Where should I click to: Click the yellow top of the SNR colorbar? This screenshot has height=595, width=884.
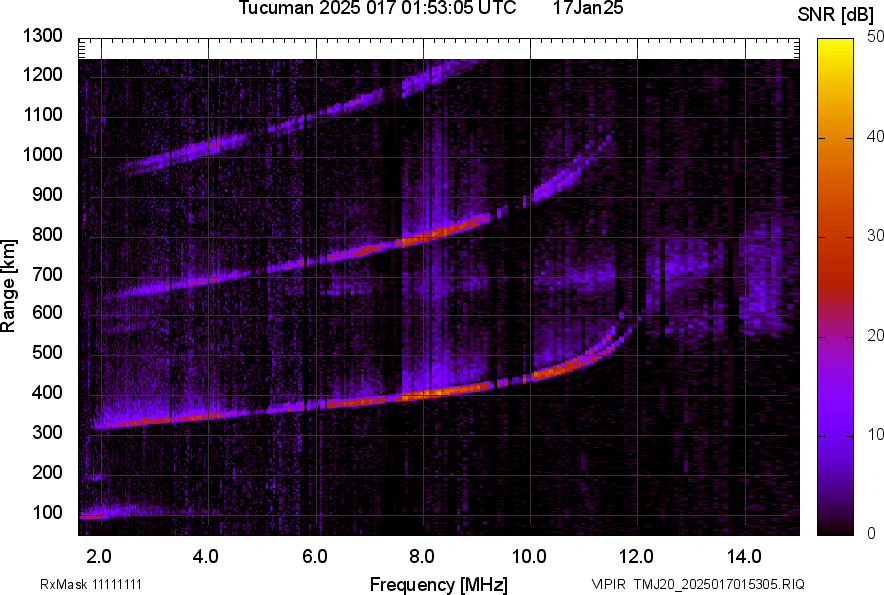point(834,45)
